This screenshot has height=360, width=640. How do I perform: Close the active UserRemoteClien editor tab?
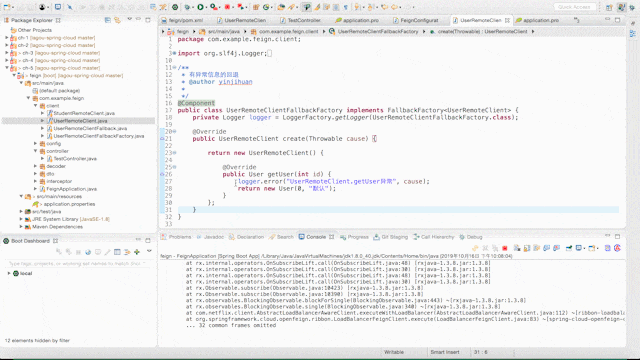507,20
